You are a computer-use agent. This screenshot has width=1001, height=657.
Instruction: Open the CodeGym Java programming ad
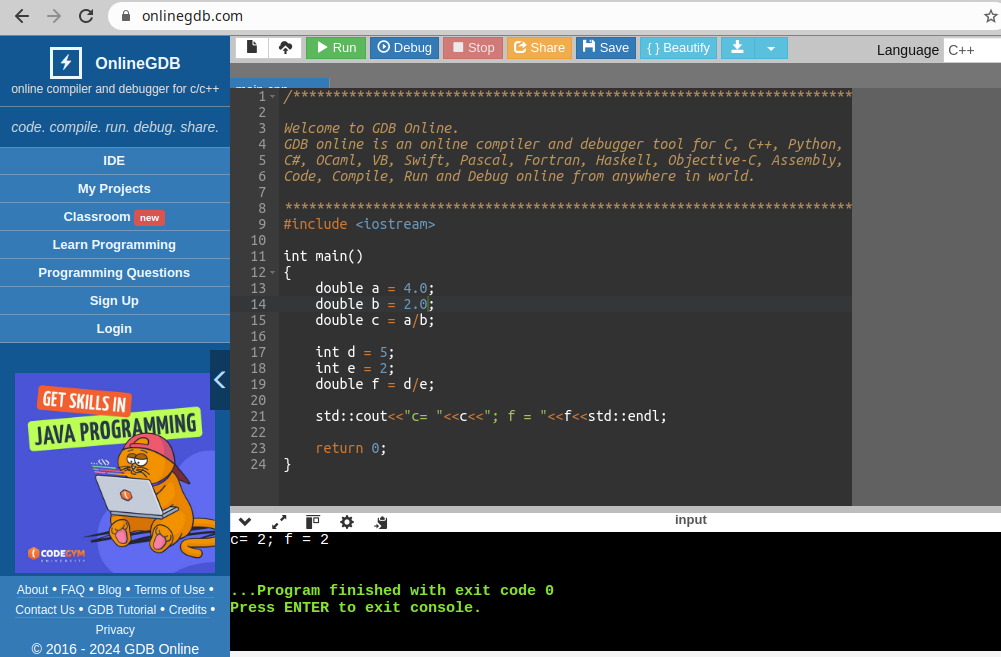[x=115, y=473]
